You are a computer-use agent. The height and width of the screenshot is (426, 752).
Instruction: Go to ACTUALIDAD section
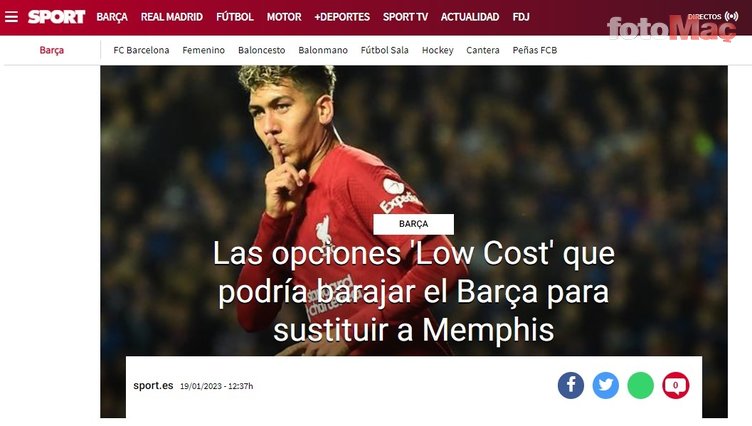coord(470,17)
